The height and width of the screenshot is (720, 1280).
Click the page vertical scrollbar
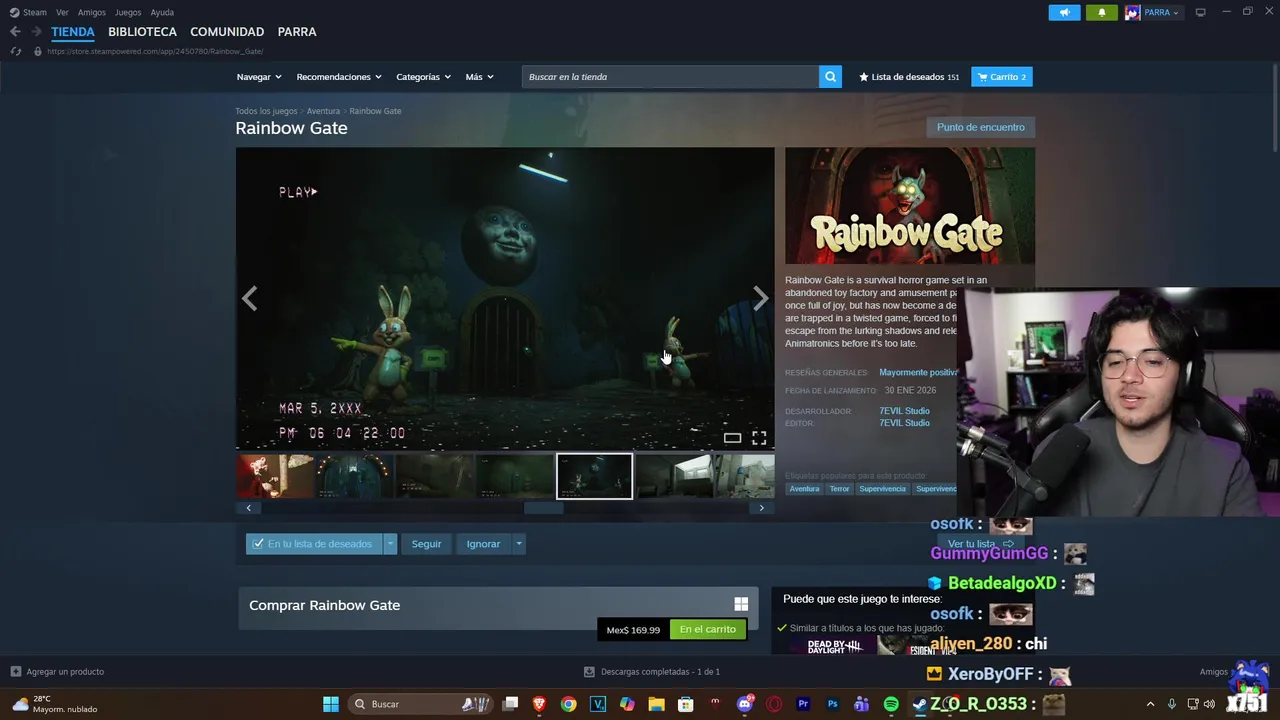pos(1274,110)
